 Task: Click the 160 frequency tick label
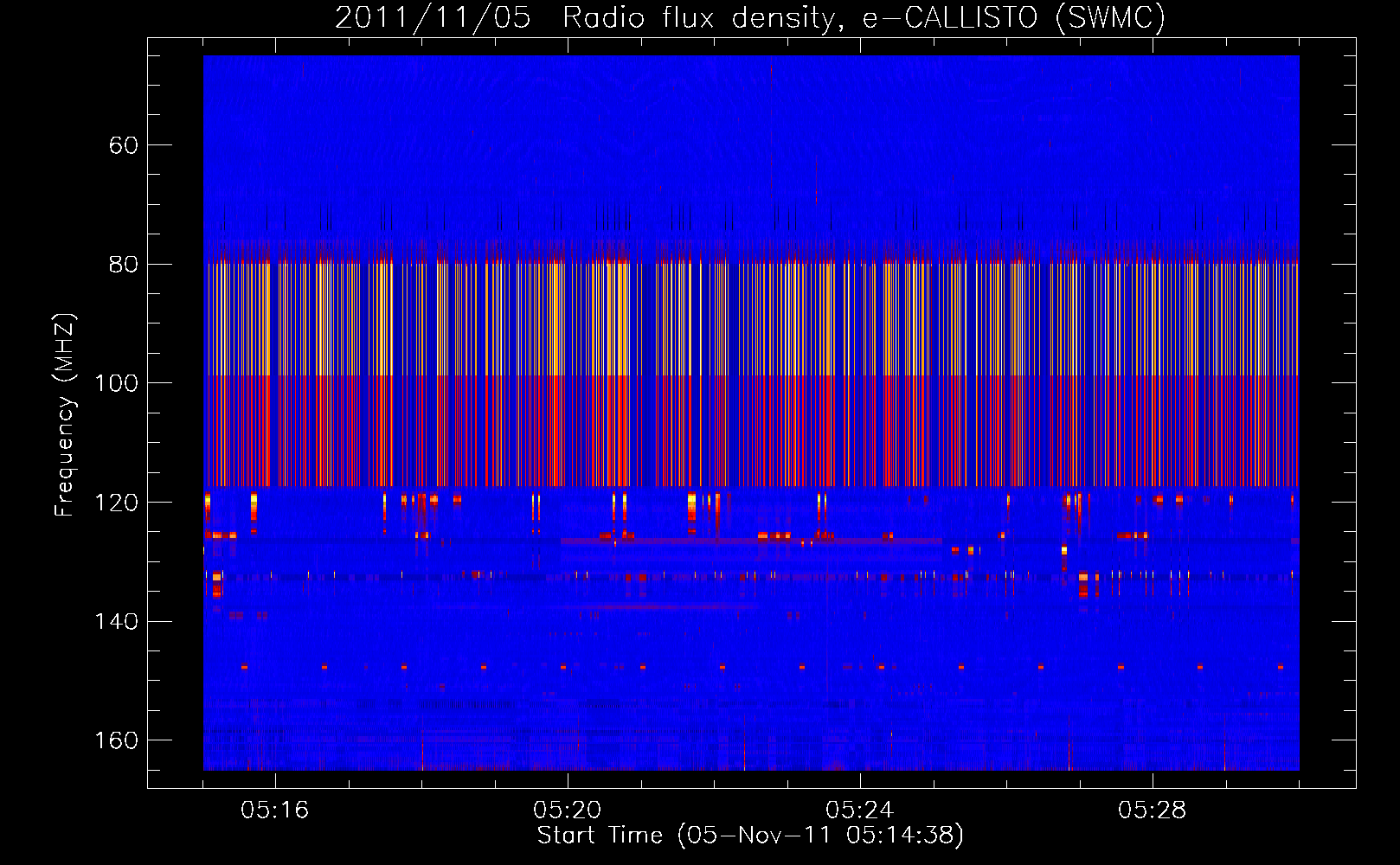click(x=117, y=740)
